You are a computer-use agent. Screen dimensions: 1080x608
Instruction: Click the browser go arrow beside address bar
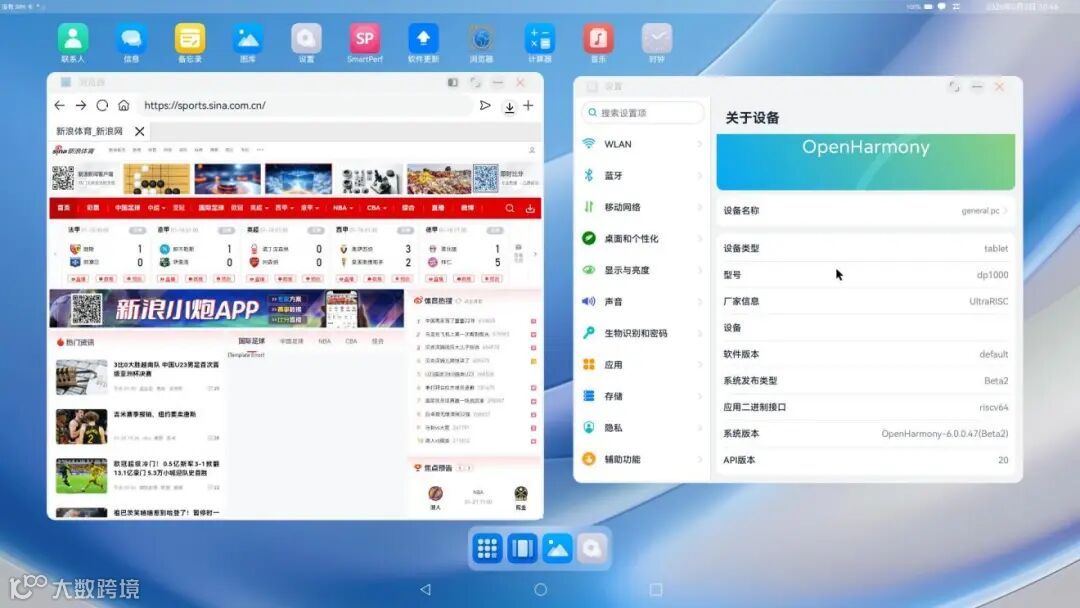click(486, 105)
